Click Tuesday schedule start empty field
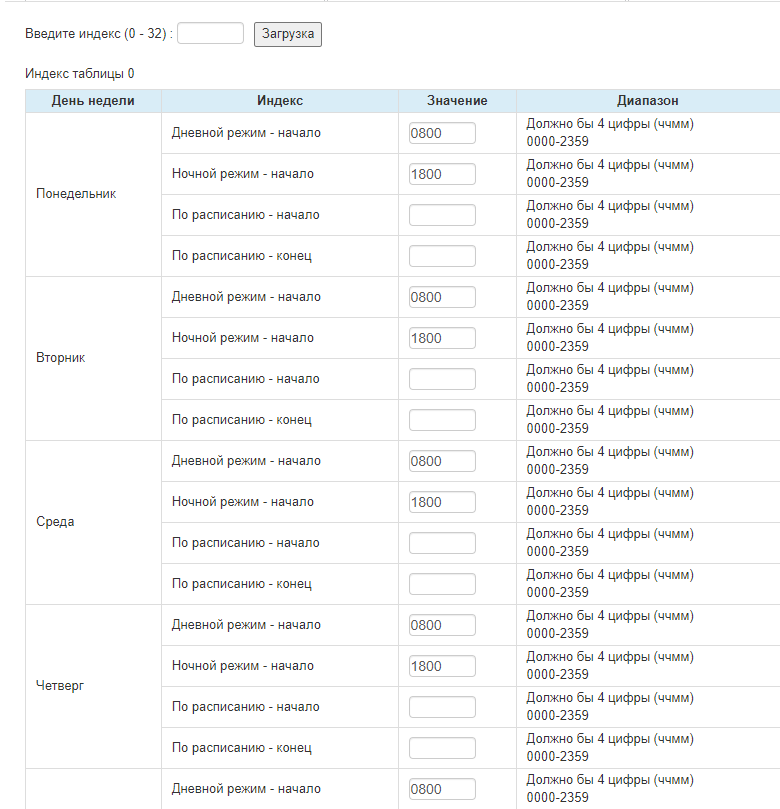The height and width of the screenshot is (809, 780). [x=442, y=379]
